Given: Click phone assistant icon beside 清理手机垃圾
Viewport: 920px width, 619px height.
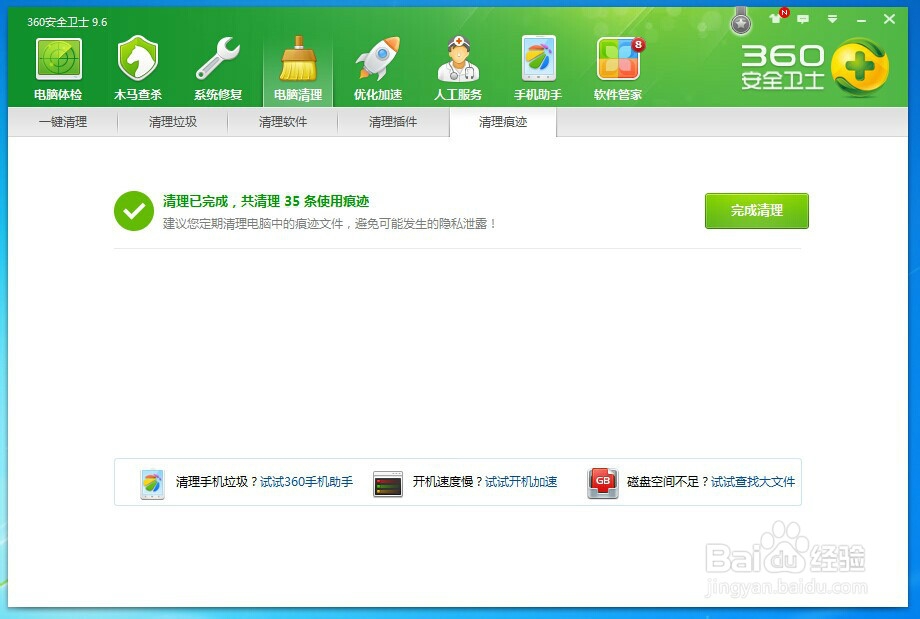Looking at the screenshot, I should click(153, 484).
